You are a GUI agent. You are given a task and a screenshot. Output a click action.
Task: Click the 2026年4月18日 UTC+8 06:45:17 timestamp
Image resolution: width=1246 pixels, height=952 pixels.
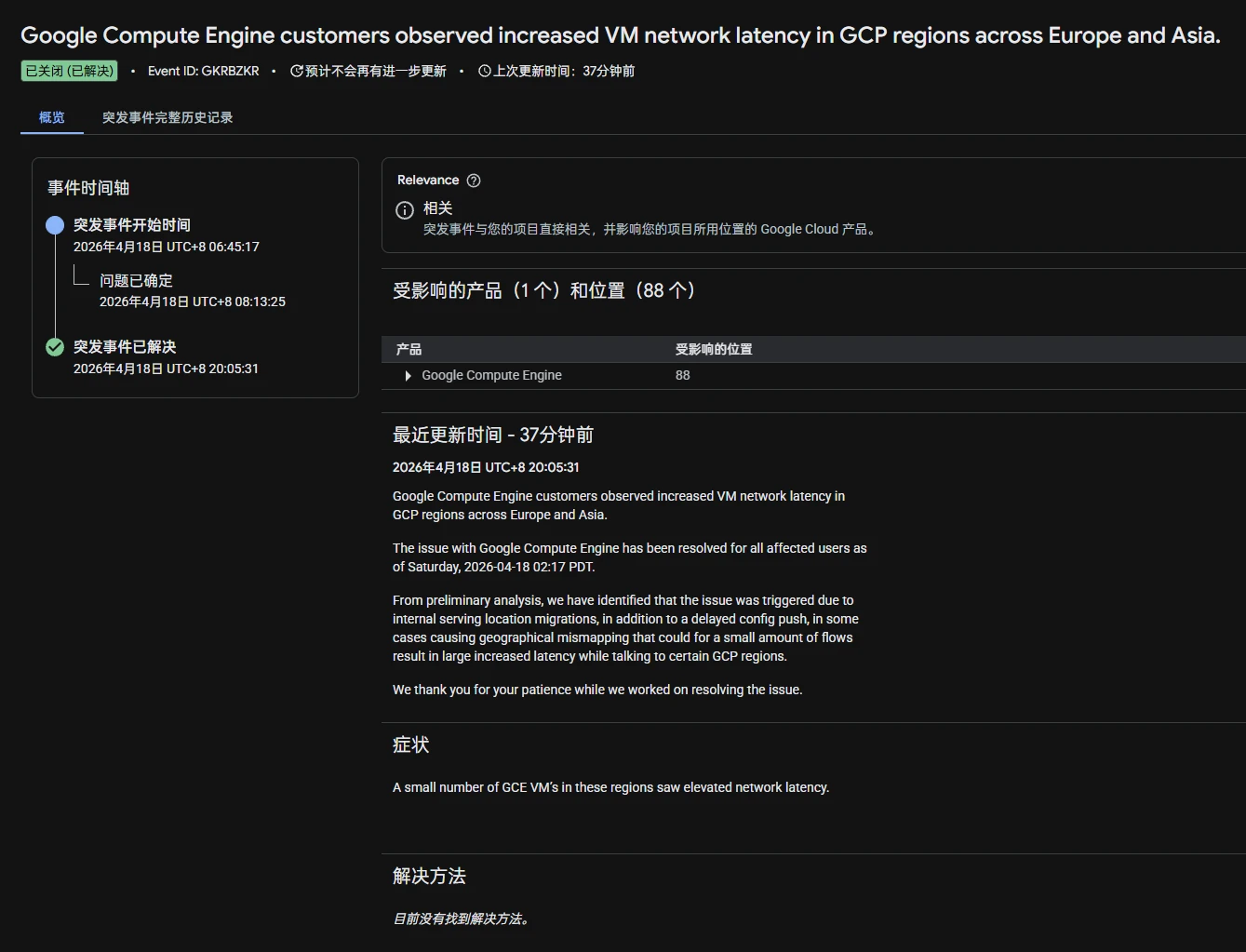coord(167,247)
